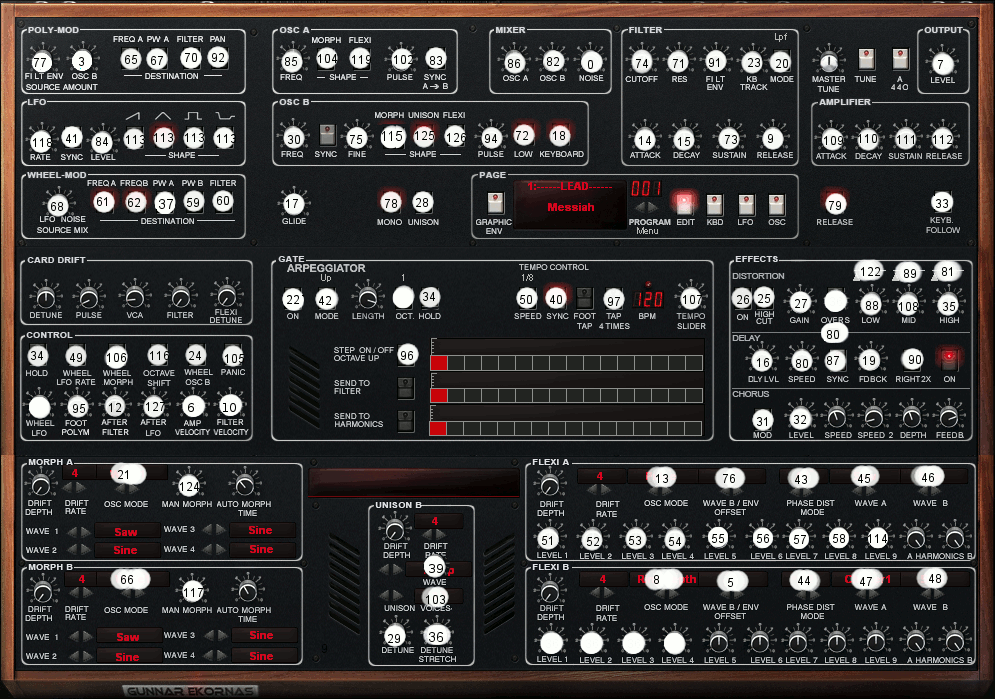
Task: Click the Glide knob
Action: pos(292,204)
